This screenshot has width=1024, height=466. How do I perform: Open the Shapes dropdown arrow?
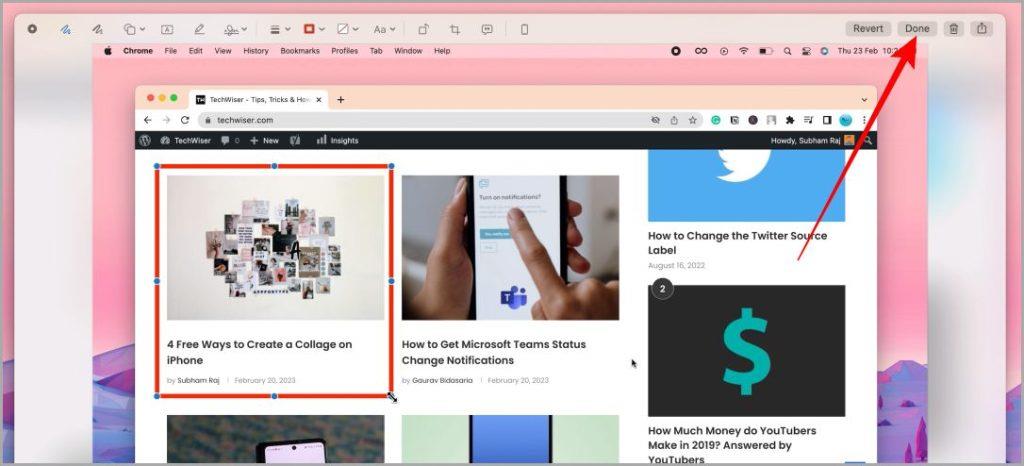[x=142, y=29]
